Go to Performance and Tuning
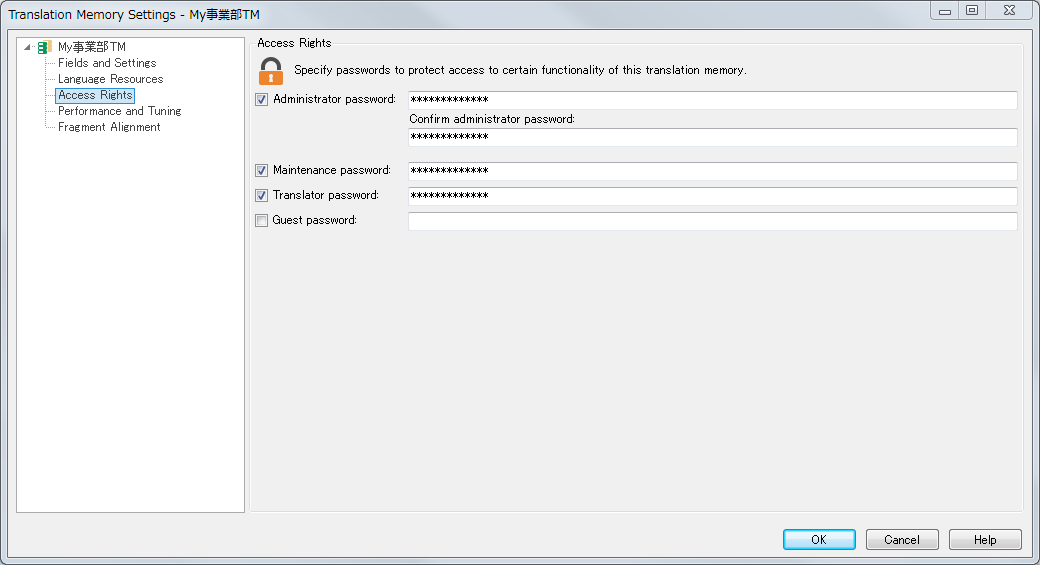This screenshot has width=1040, height=565. point(119,111)
